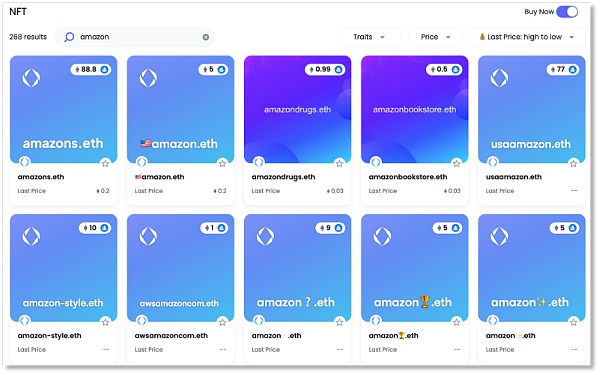Favorite amazons.eth with its star icon
This screenshot has width=600, height=375.
pos(105,164)
